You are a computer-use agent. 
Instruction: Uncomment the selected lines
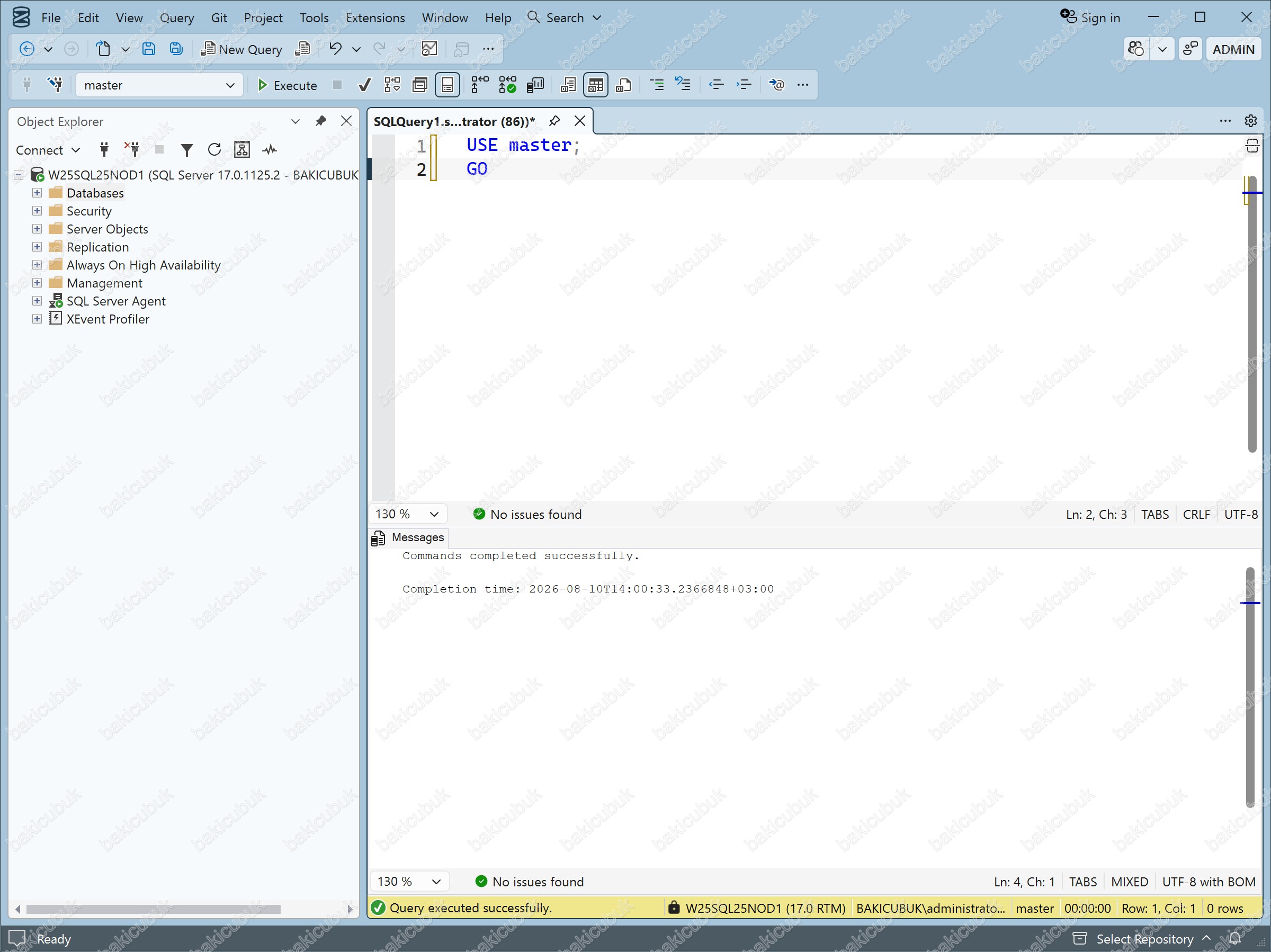click(x=683, y=85)
